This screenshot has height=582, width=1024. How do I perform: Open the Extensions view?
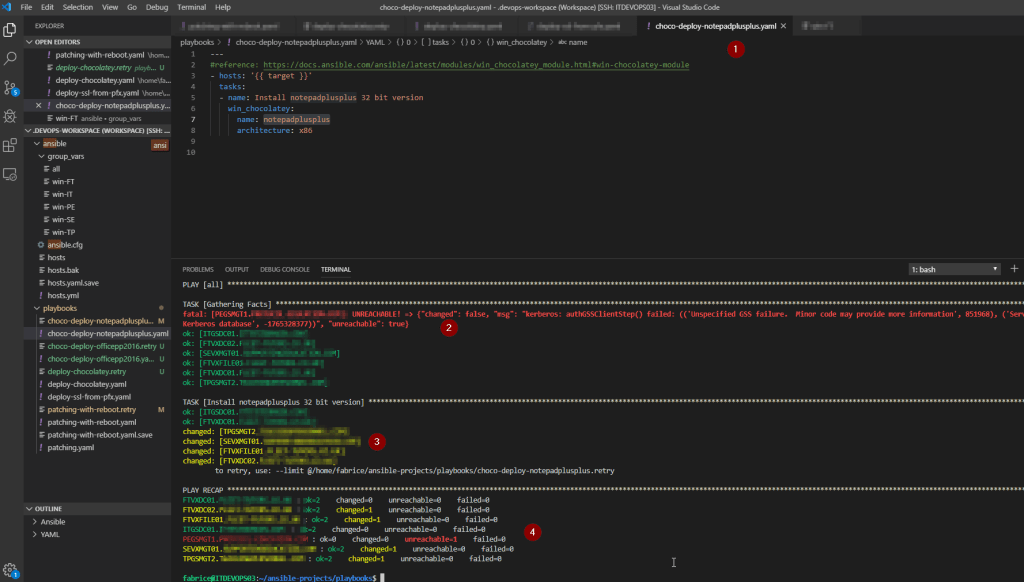11,146
